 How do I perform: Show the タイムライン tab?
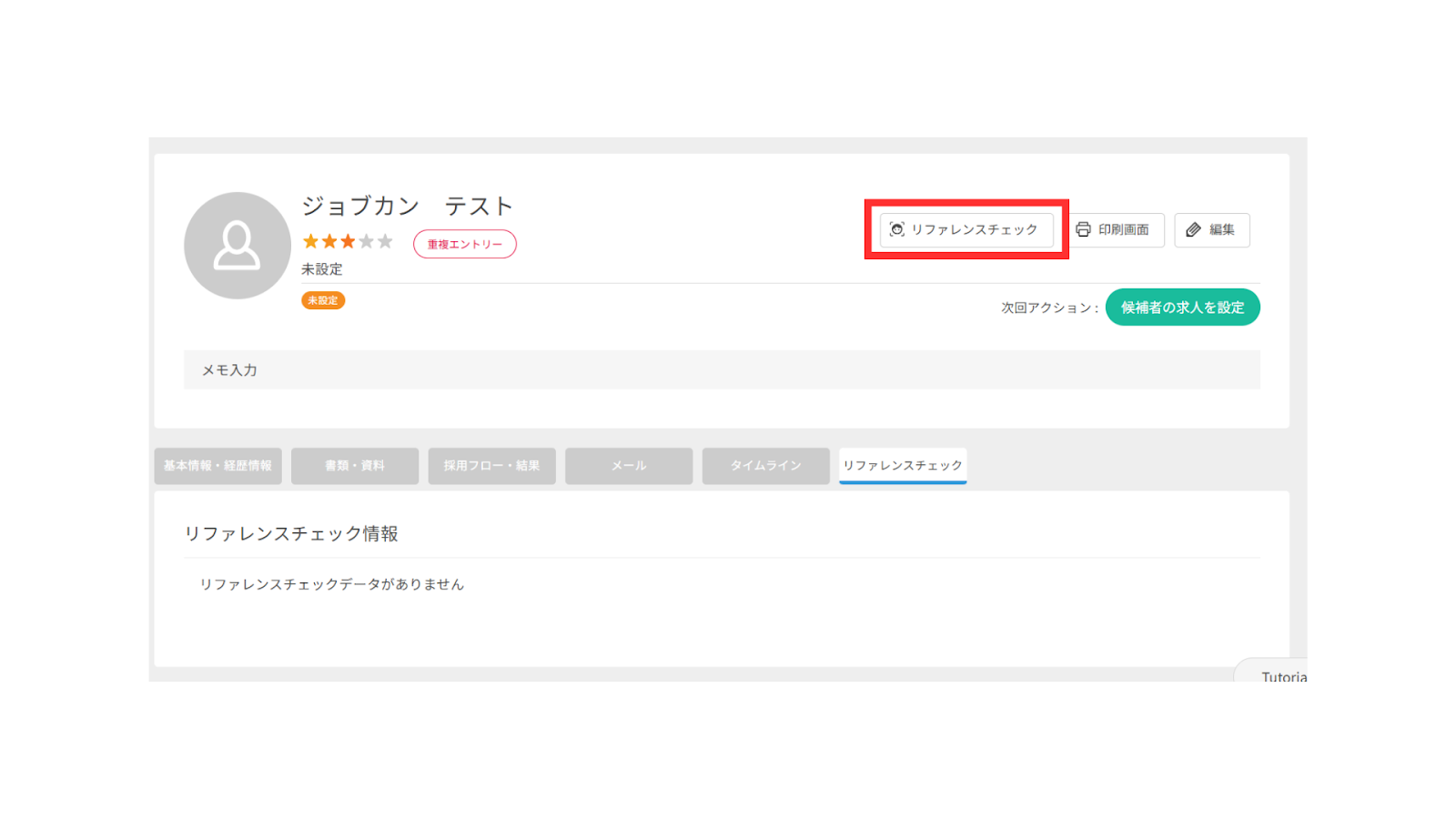point(765,466)
